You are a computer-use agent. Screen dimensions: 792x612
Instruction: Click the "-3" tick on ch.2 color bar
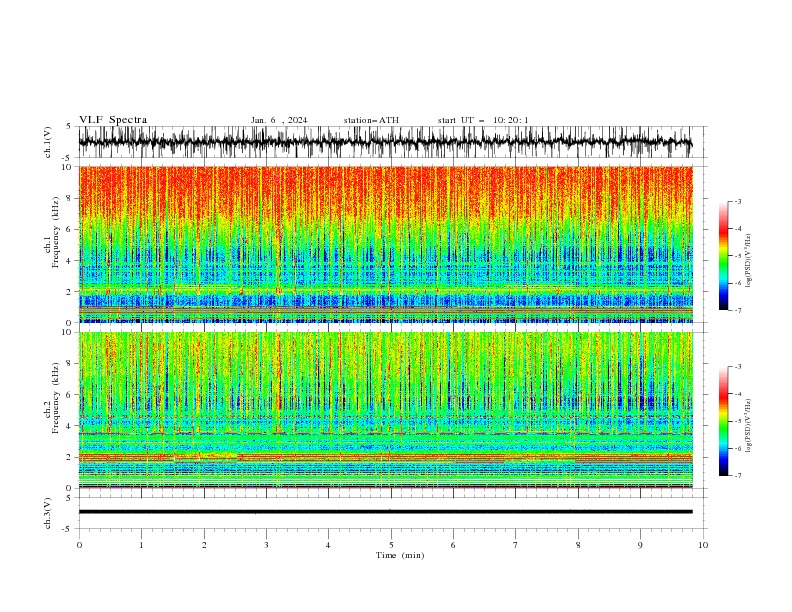click(738, 367)
